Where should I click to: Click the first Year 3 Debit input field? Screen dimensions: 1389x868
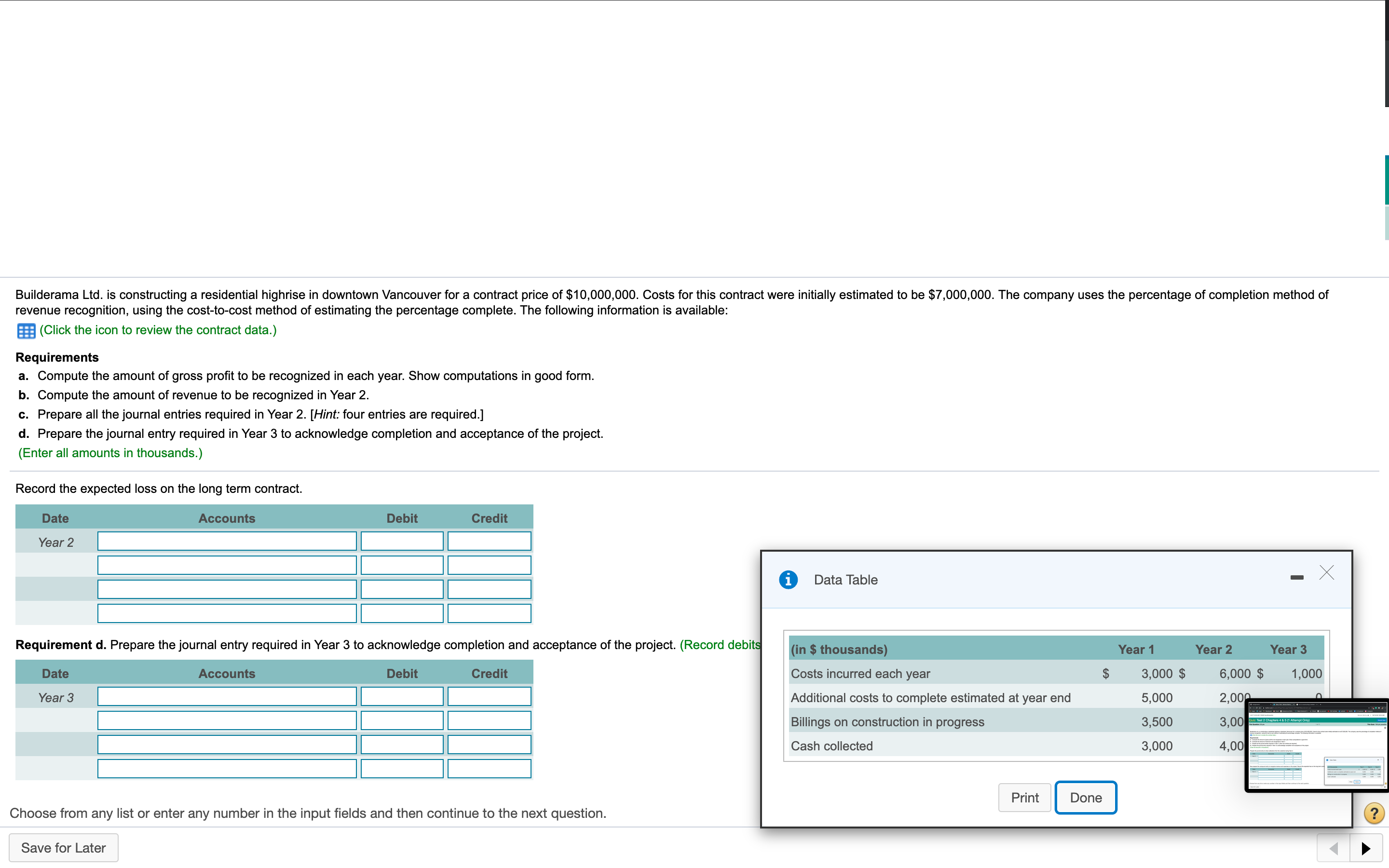[x=402, y=696]
